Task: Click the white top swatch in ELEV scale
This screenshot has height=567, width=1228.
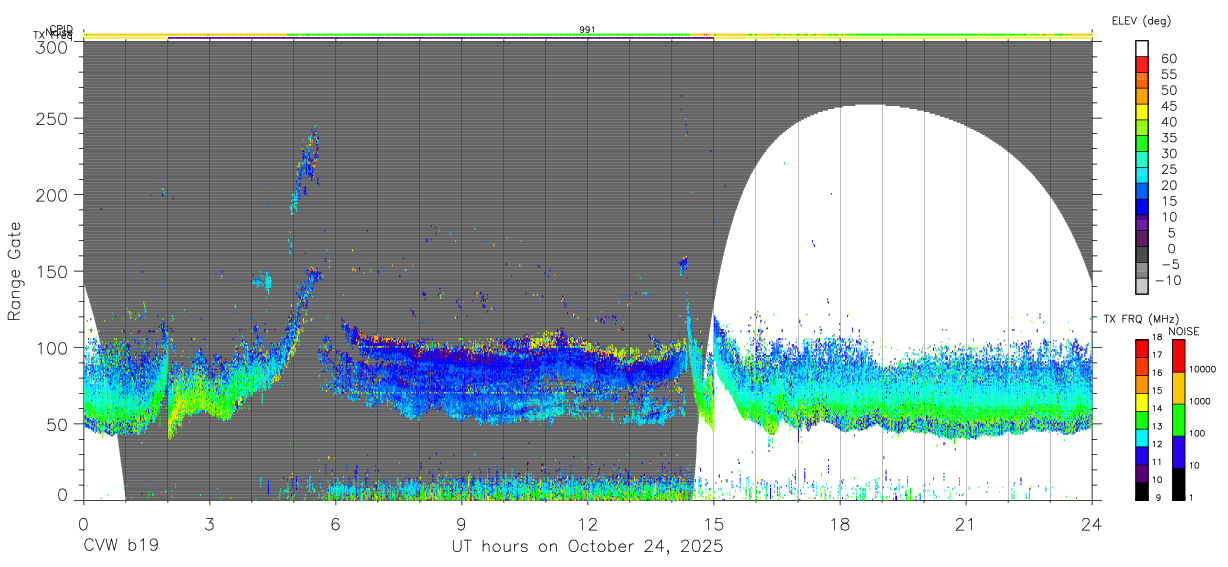Action: [1142, 48]
